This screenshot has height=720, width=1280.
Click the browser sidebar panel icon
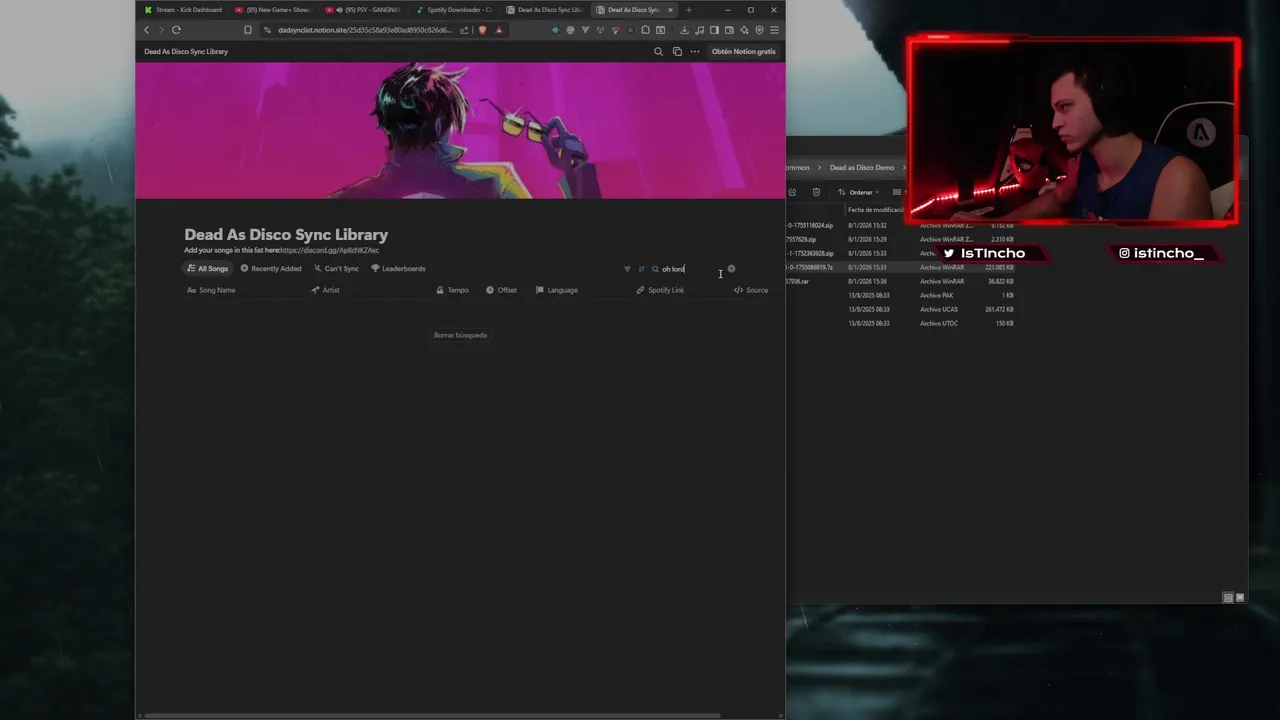click(714, 30)
